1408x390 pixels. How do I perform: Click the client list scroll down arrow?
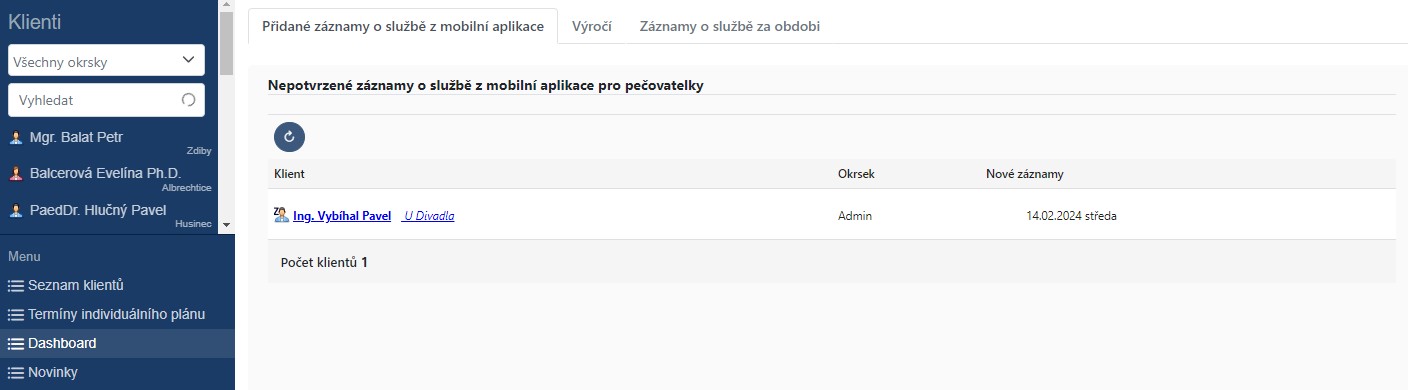click(x=226, y=226)
